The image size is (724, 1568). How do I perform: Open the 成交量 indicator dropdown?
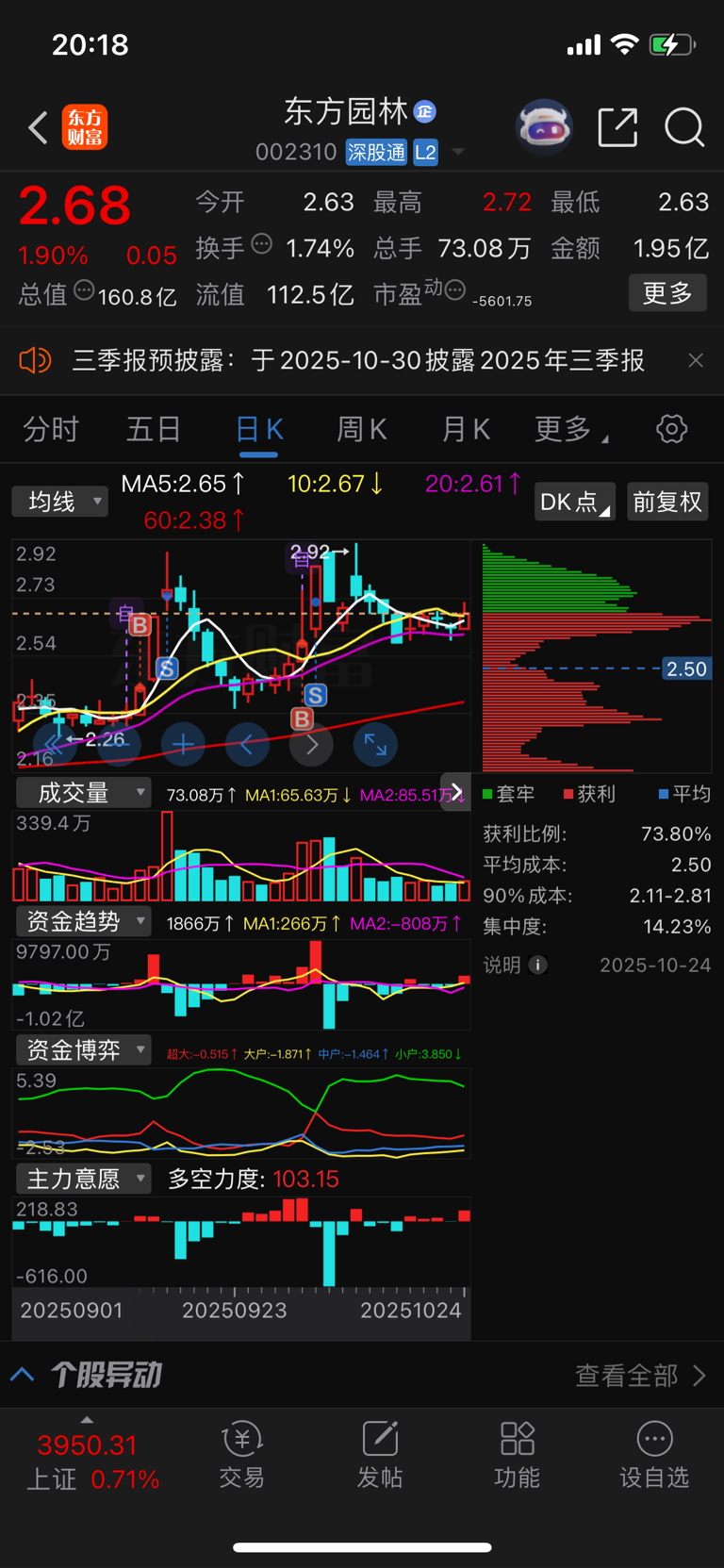click(83, 793)
